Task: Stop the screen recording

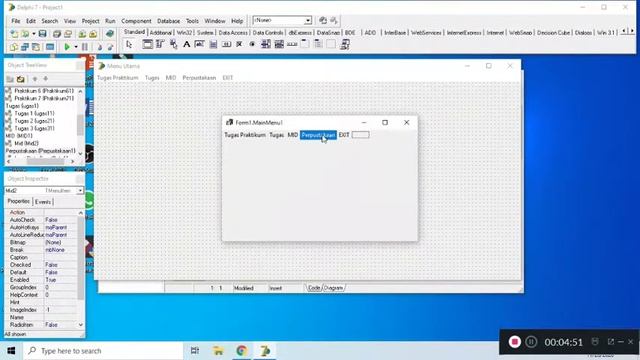Action: click(514, 342)
